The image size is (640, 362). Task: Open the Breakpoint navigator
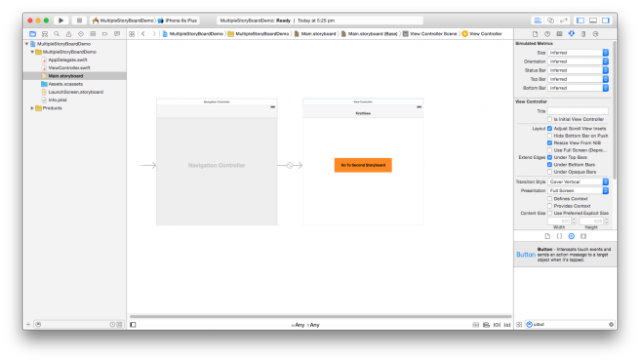[x=105, y=34]
